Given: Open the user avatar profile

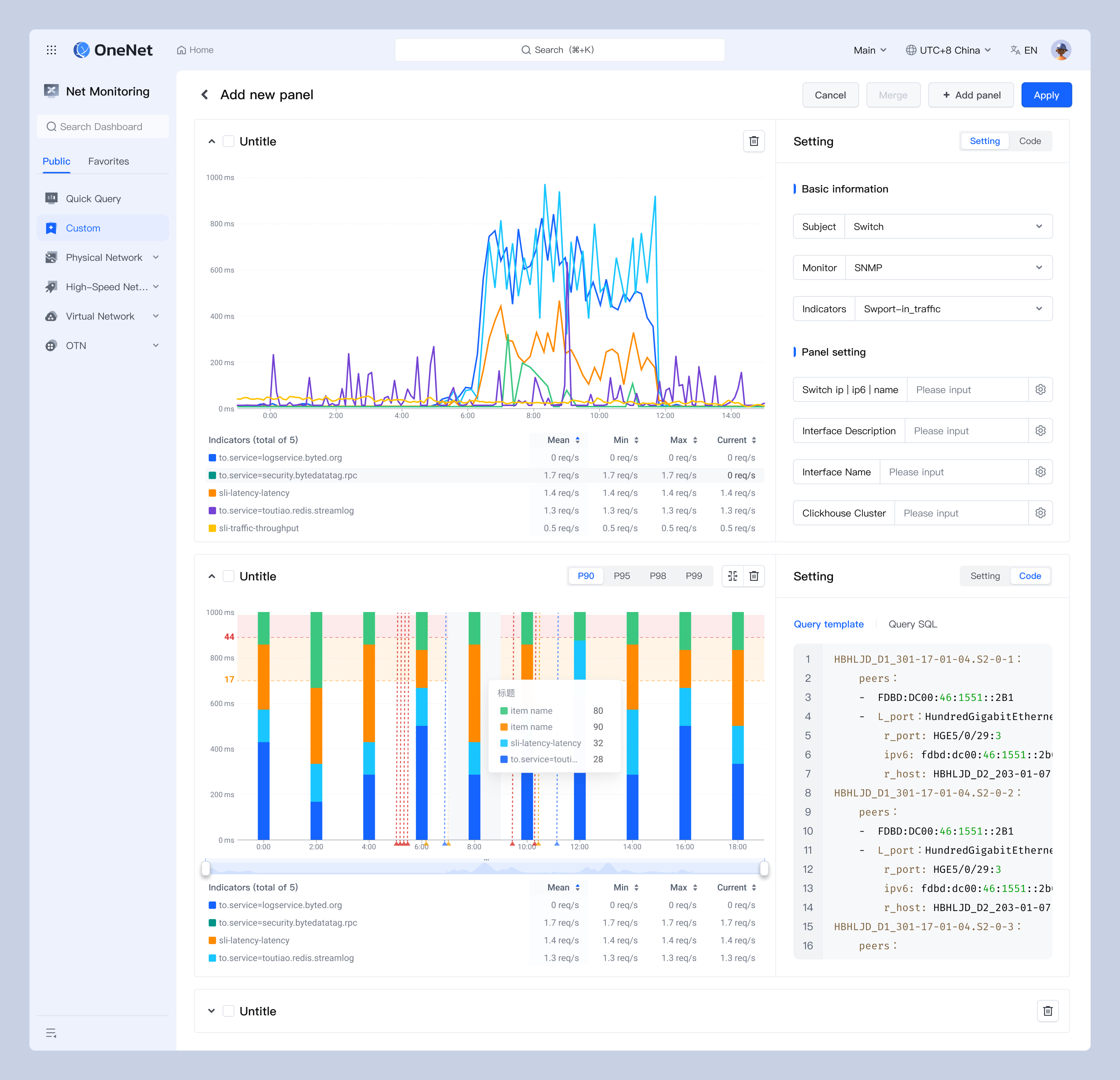Looking at the screenshot, I should pyautogui.click(x=1061, y=50).
